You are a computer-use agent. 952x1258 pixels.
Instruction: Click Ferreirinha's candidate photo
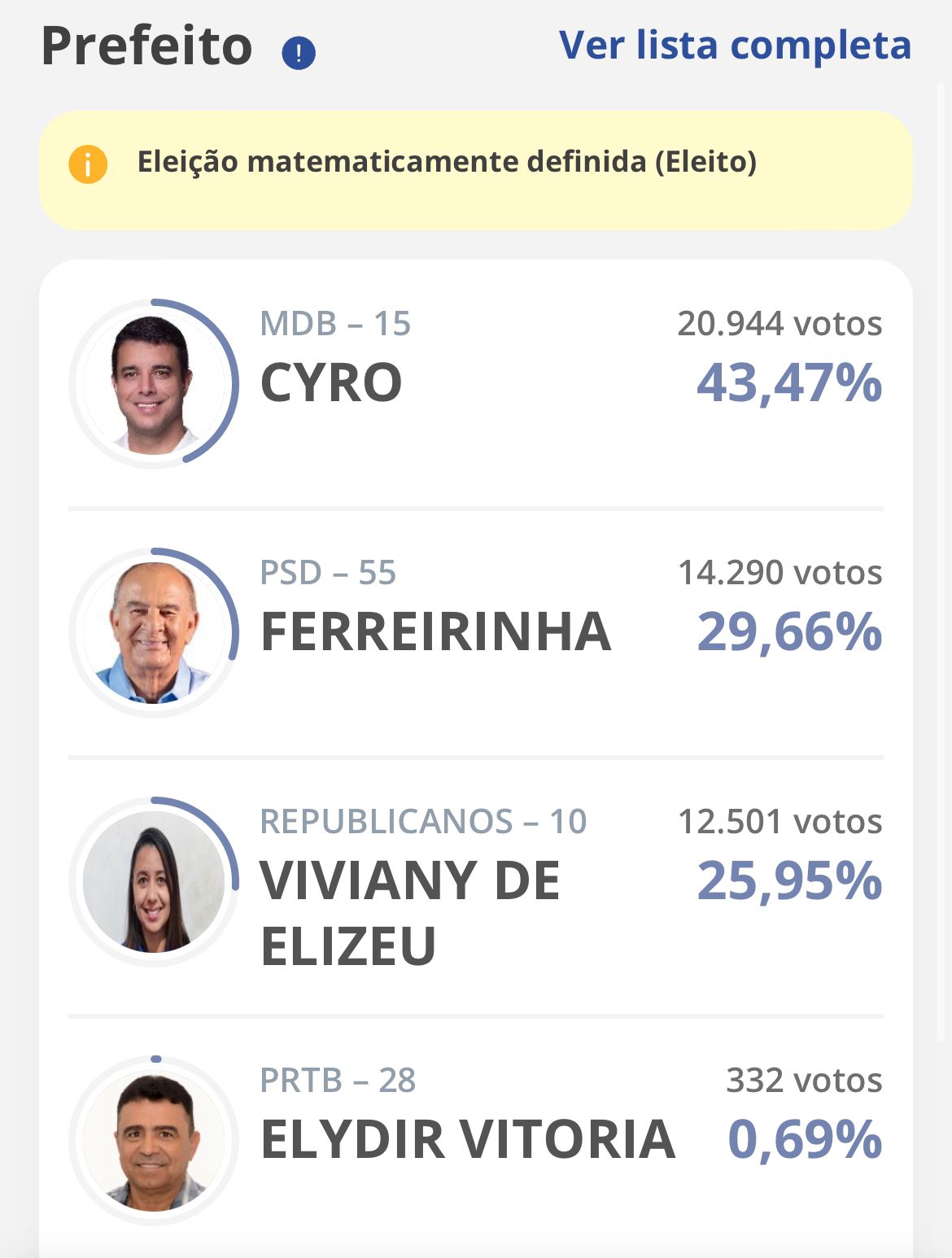153,632
